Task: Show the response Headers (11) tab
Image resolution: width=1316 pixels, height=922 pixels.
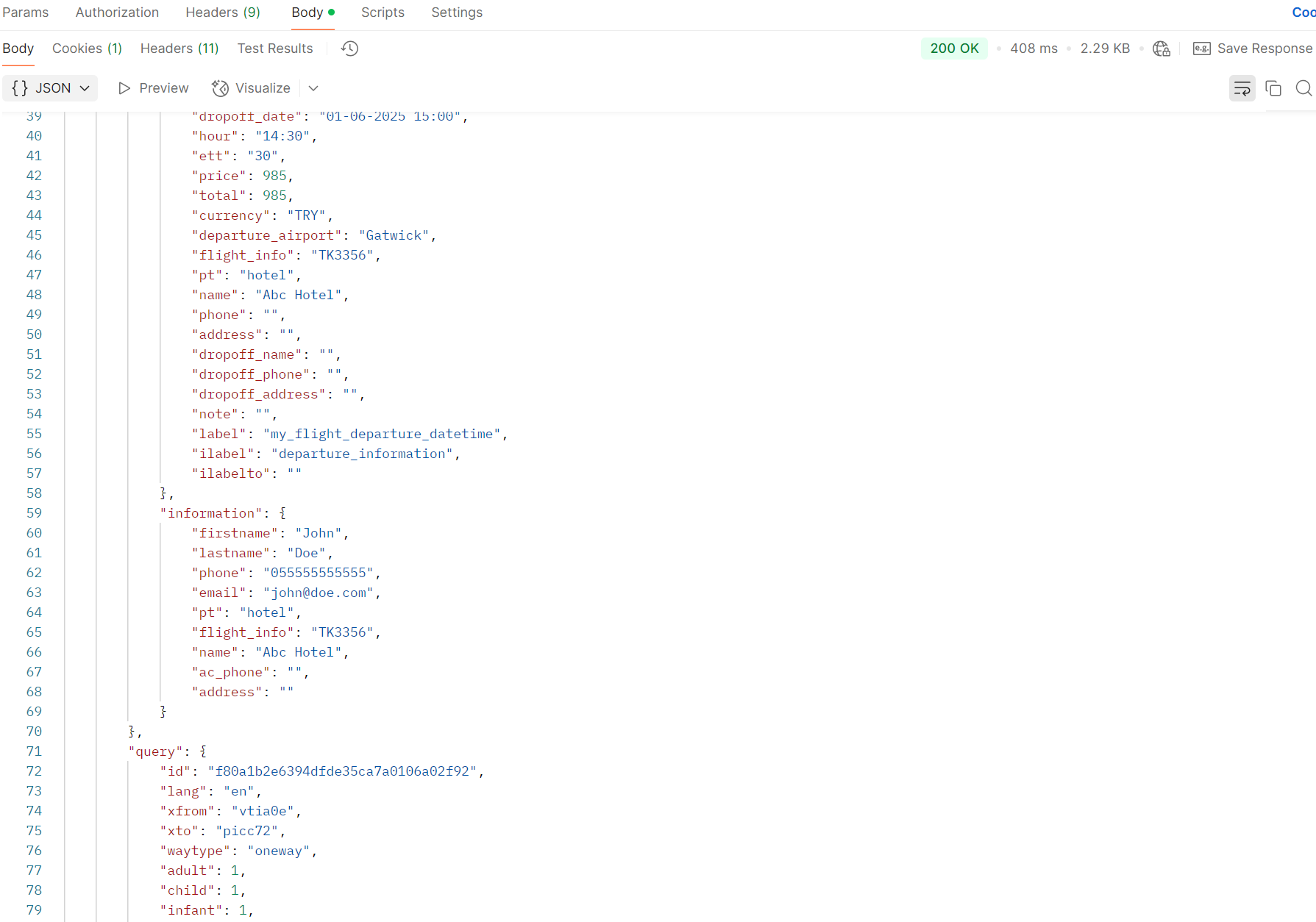Action: (x=179, y=49)
